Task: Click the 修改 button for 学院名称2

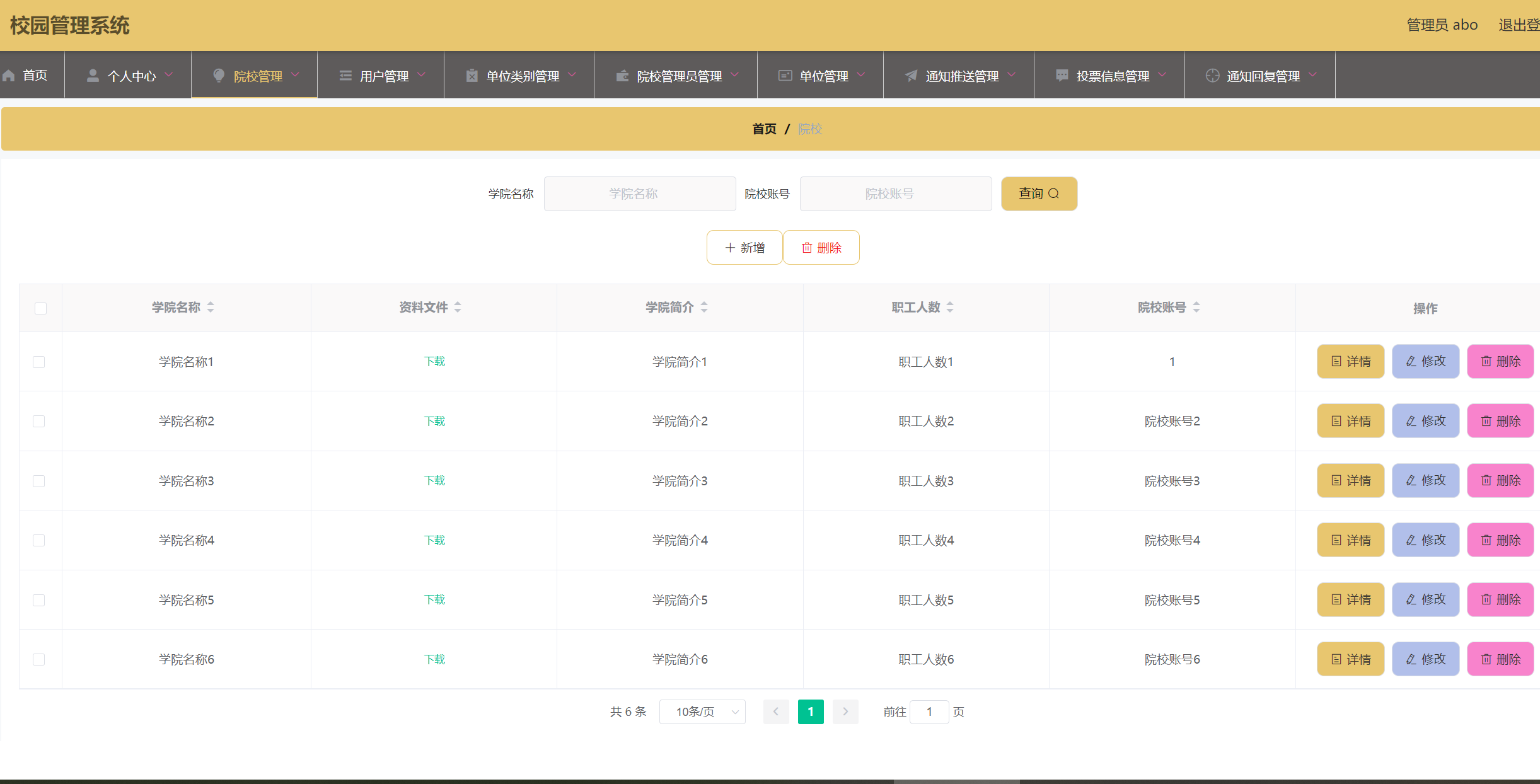Action: 1425,421
